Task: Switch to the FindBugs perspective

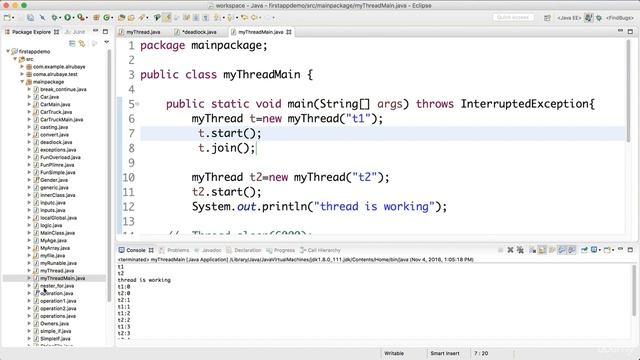Action: click(620, 18)
